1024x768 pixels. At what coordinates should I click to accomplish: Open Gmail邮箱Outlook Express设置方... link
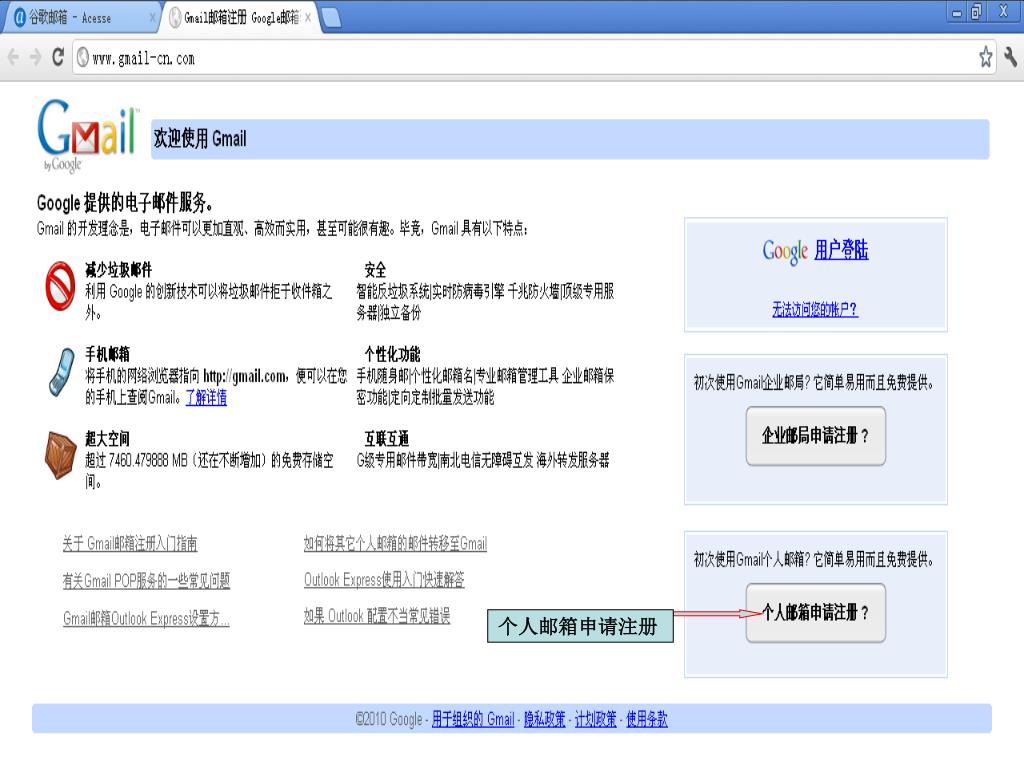[x=146, y=618]
